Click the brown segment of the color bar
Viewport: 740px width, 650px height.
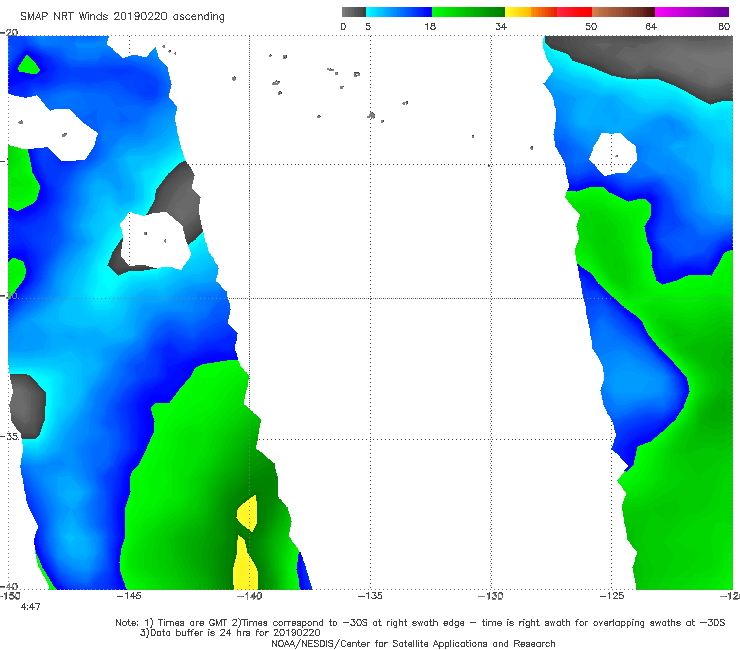623,12
